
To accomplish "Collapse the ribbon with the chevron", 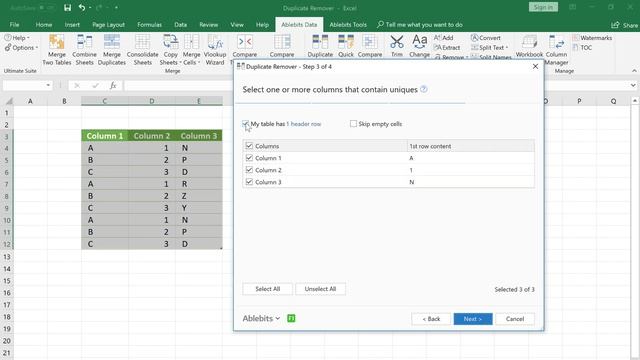I will click(634, 71).
